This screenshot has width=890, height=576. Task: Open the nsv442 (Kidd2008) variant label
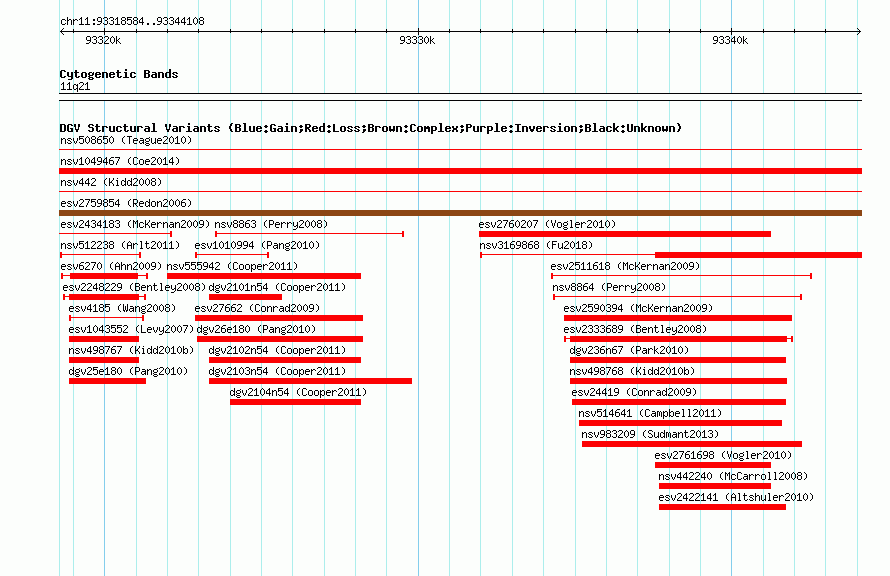pos(111,182)
